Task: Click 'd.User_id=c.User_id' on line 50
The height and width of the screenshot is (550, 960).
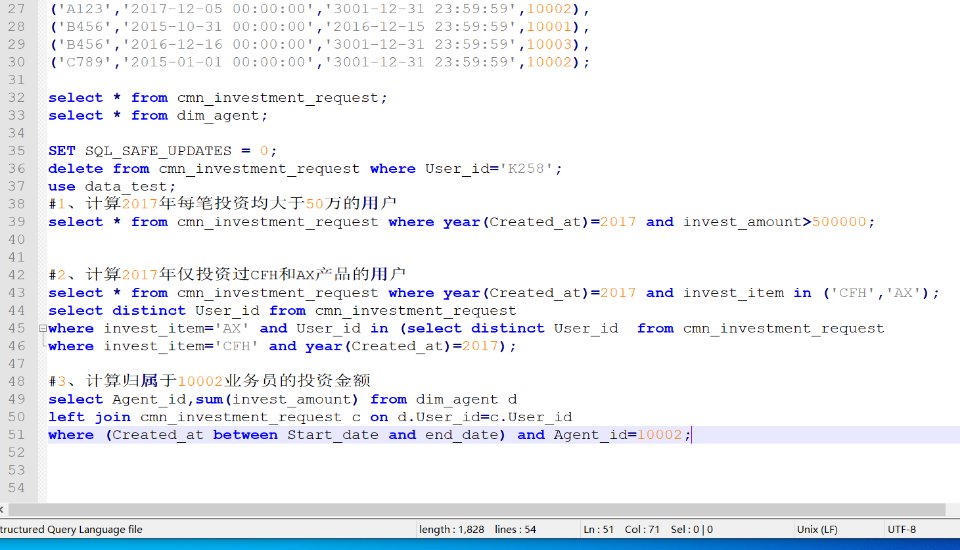Action: pos(485,417)
